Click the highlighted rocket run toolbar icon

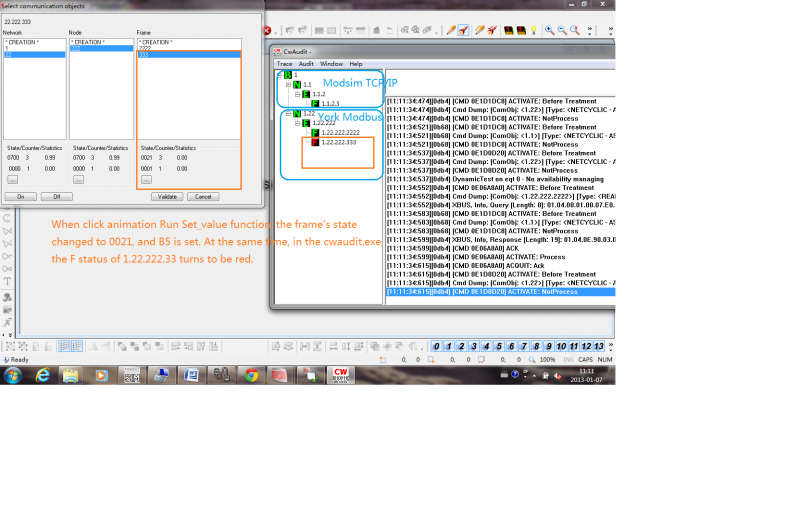[463, 31]
